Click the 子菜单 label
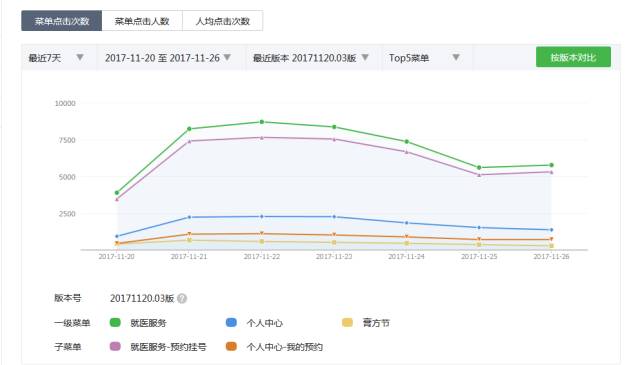This screenshot has height=365, width=640. (x=68, y=347)
